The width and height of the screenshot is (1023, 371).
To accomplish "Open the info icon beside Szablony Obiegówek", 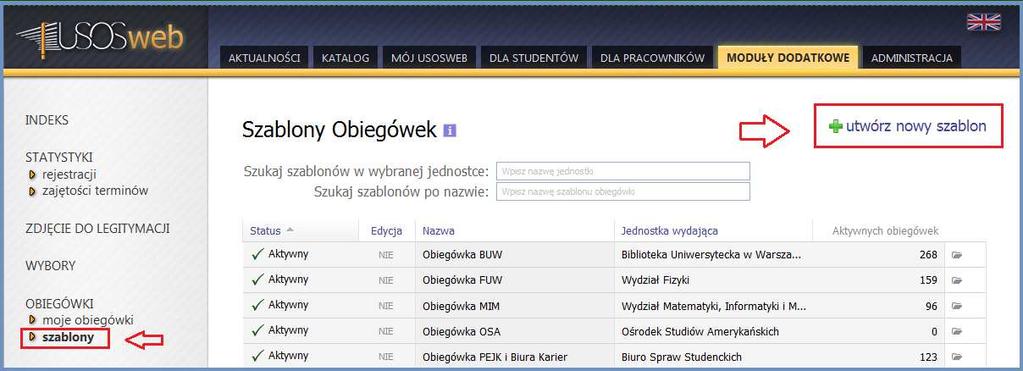I will pos(450,130).
